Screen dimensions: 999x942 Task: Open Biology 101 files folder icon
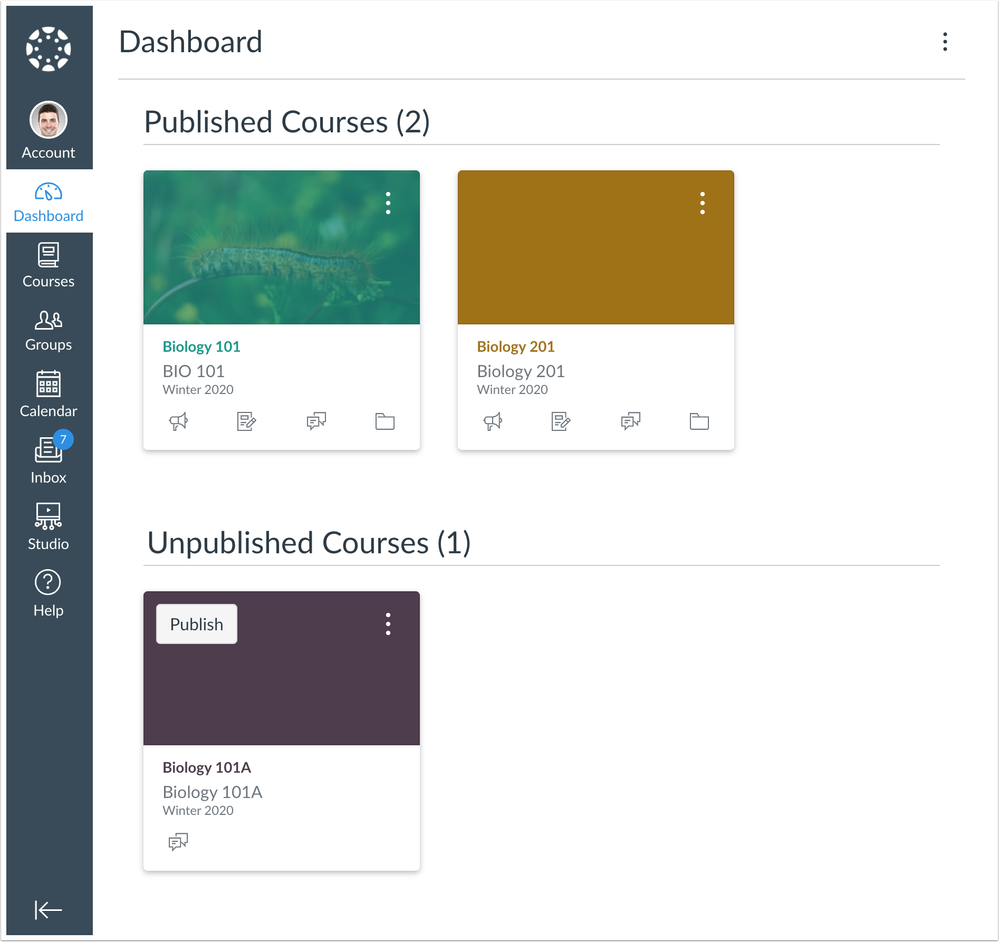coord(385,421)
